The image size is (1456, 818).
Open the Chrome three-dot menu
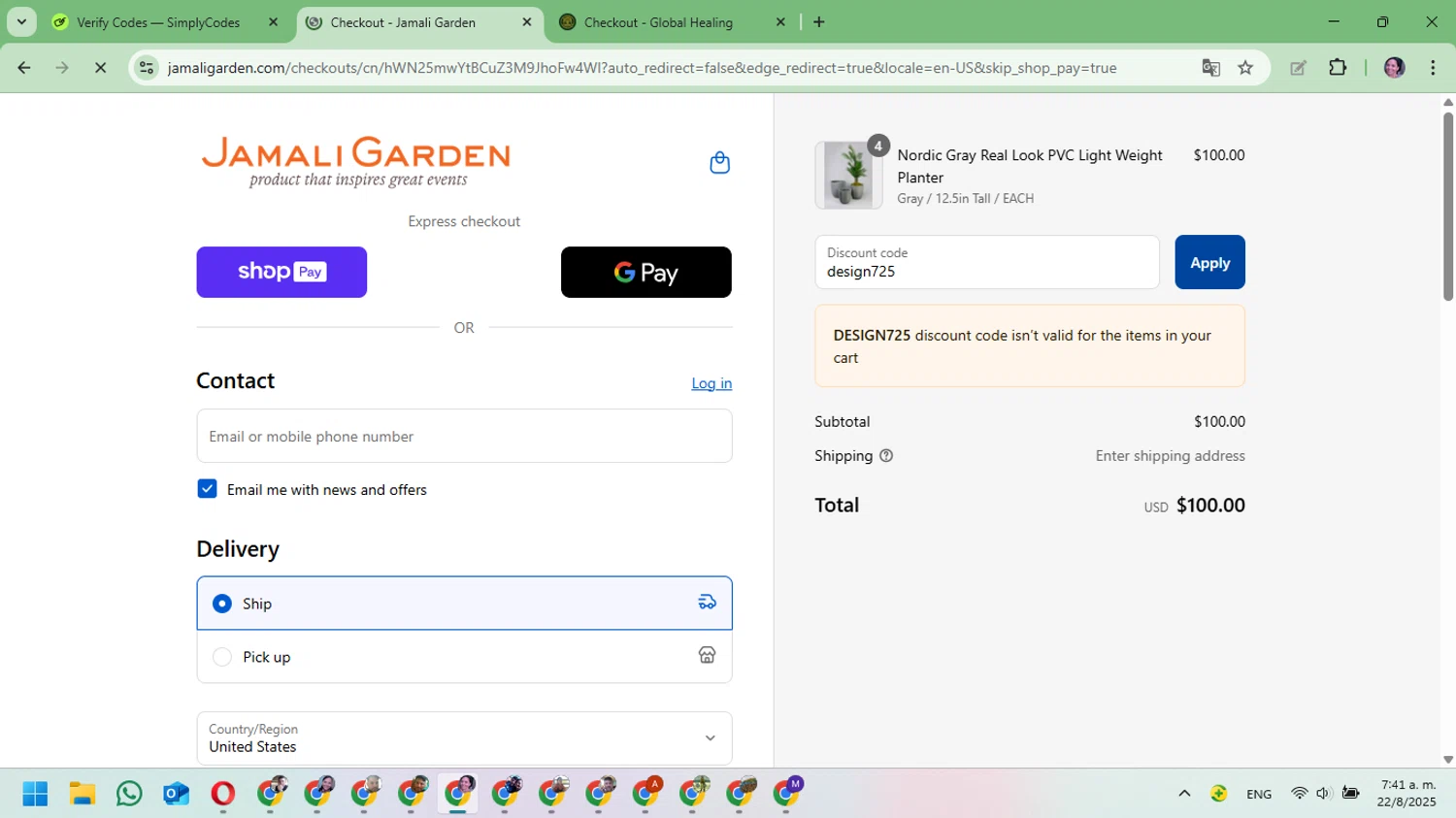[x=1433, y=68]
